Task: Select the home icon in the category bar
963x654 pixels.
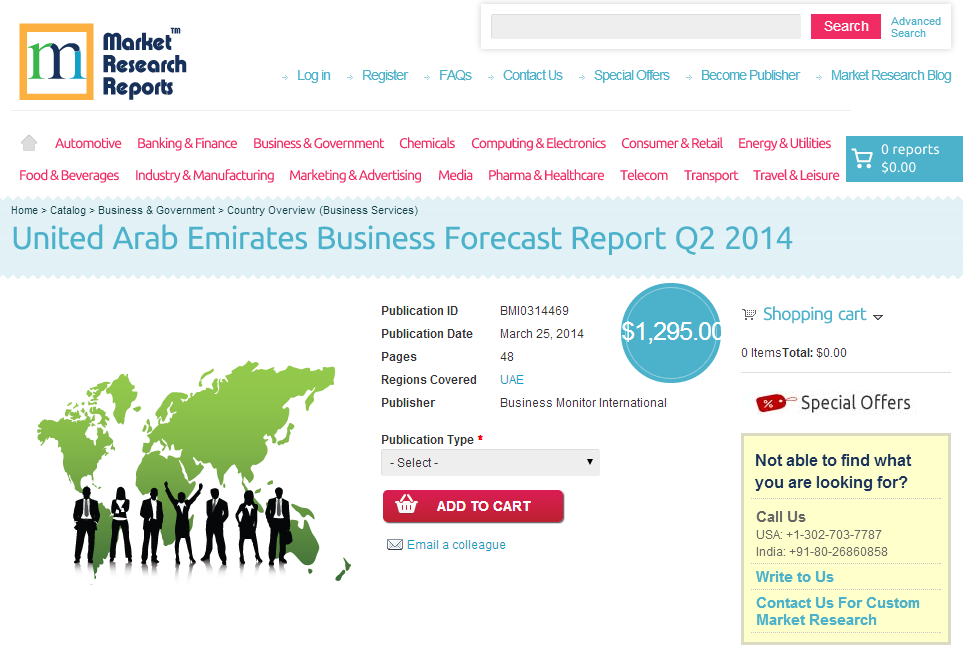Action: (28, 143)
